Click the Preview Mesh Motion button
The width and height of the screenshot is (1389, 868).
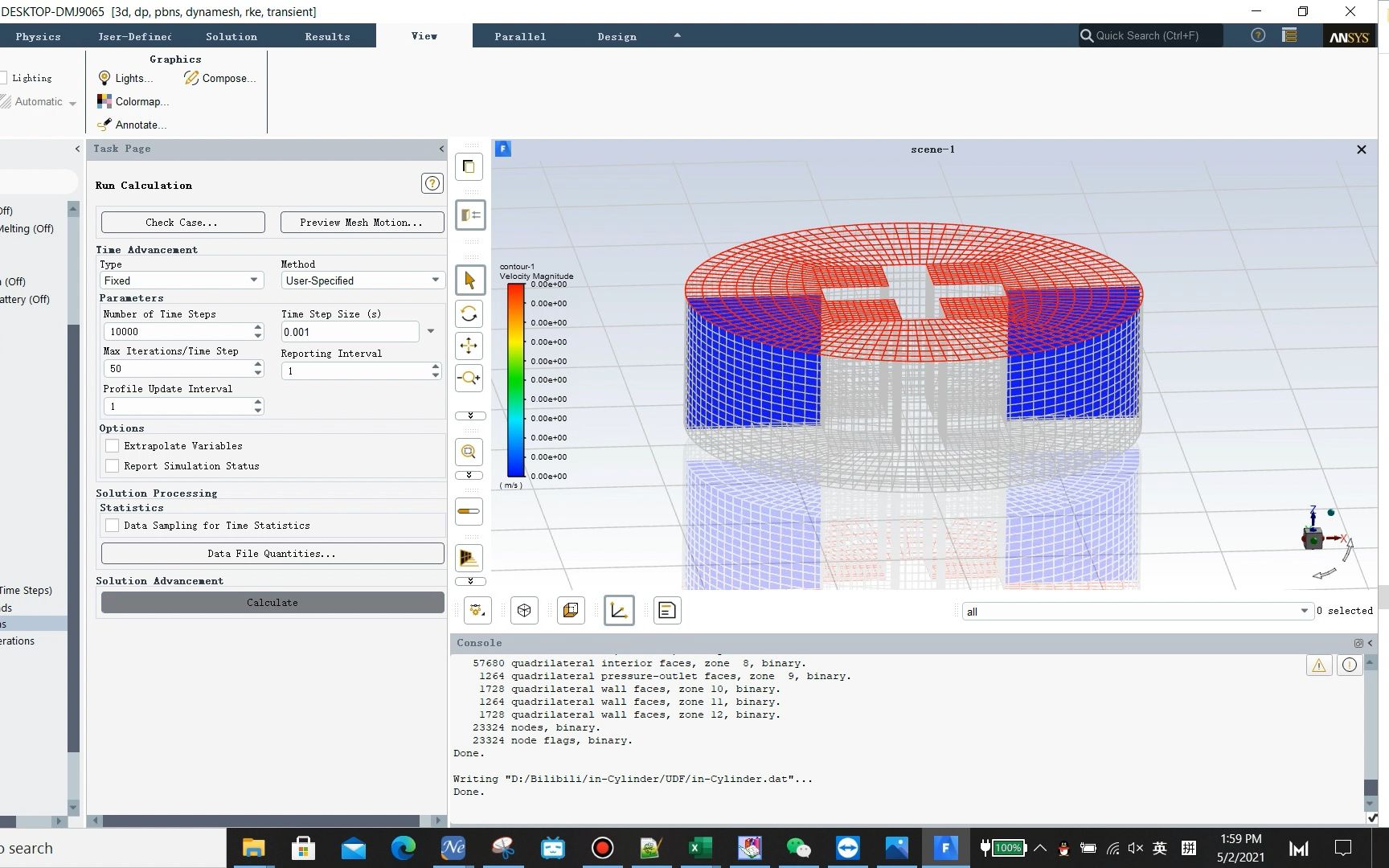click(x=361, y=222)
